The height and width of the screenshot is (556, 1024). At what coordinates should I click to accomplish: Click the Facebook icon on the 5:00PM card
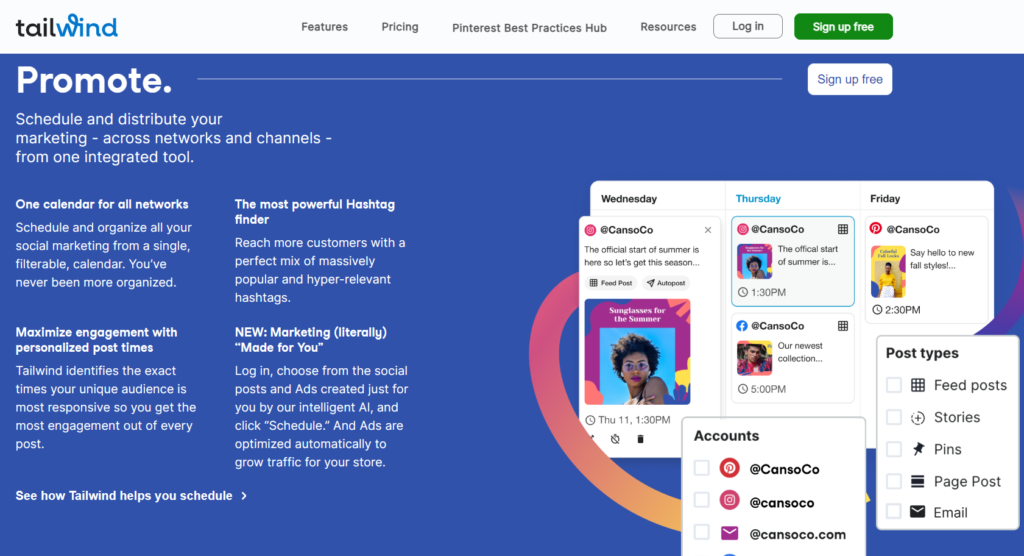[x=742, y=326]
